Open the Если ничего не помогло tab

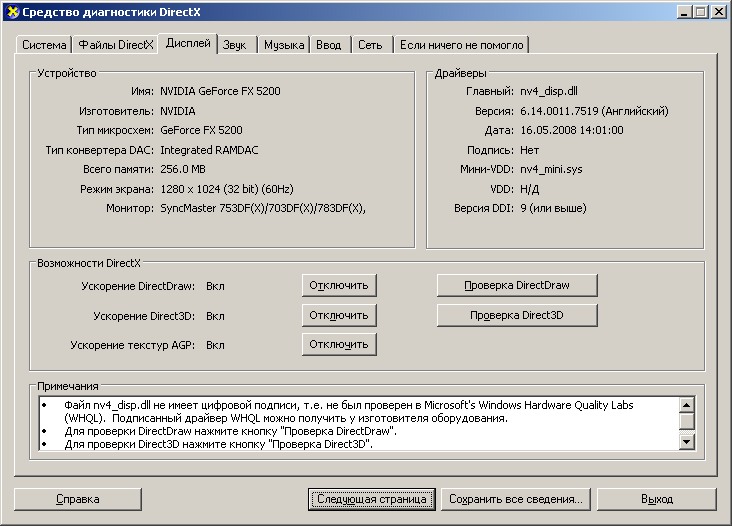tap(461, 46)
